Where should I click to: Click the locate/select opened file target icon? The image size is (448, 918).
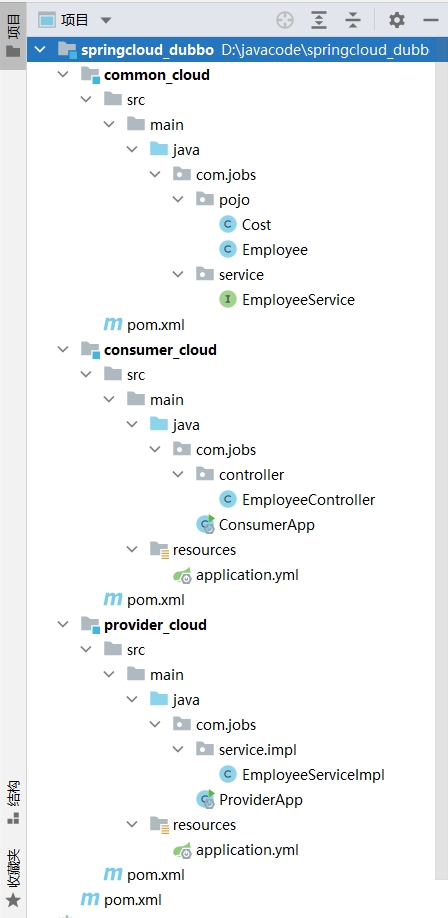pyautogui.click(x=285, y=20)
